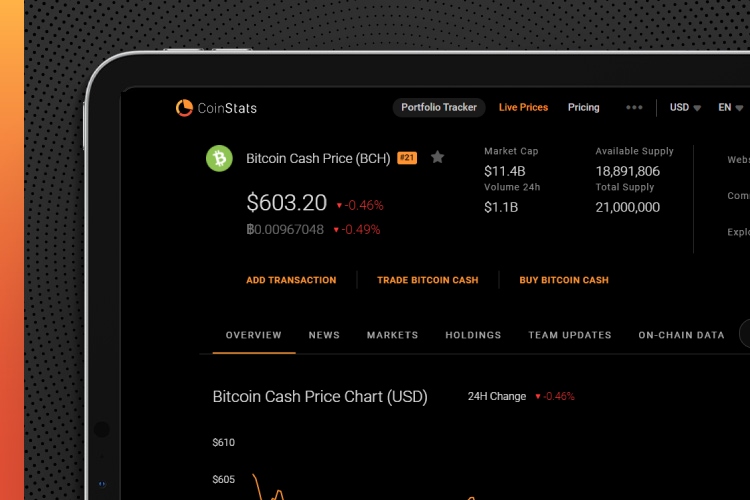Switch to the NEWS tab
Viewport: 750px width, 500px height.
coord(324,335)
